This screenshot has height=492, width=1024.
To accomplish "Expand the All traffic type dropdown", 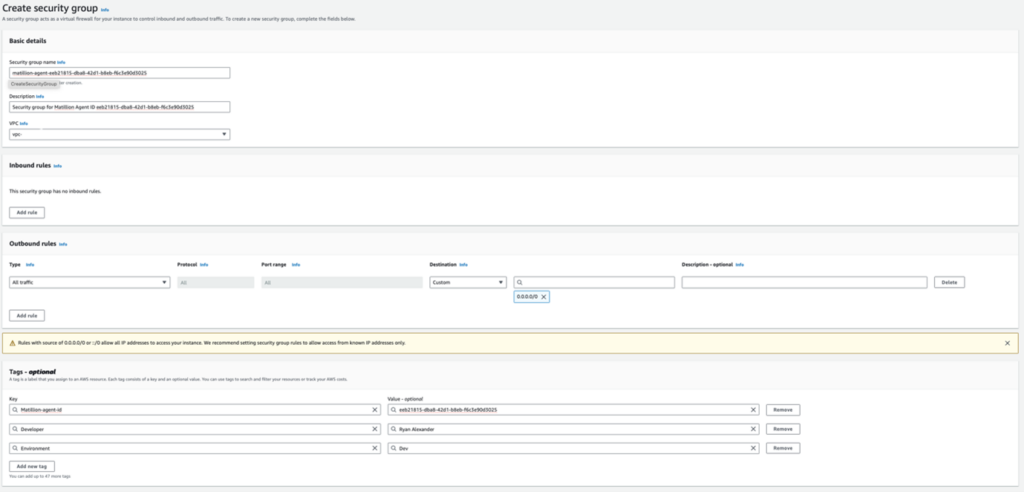I will [x=89, y=282].
